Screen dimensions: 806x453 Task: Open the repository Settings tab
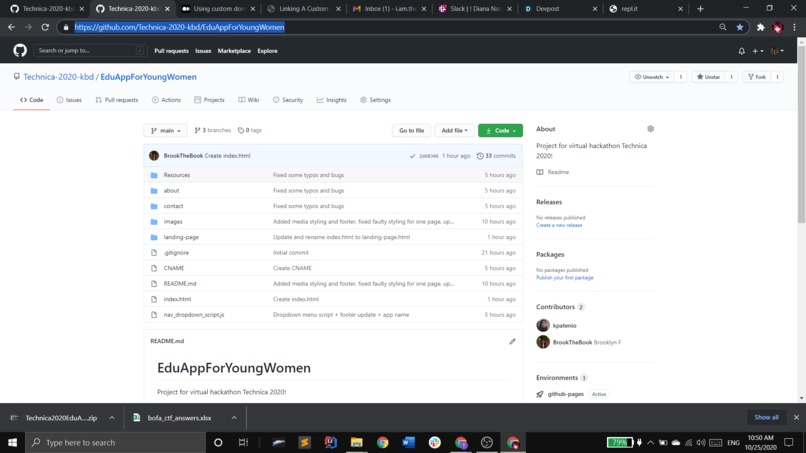point(375,100)
